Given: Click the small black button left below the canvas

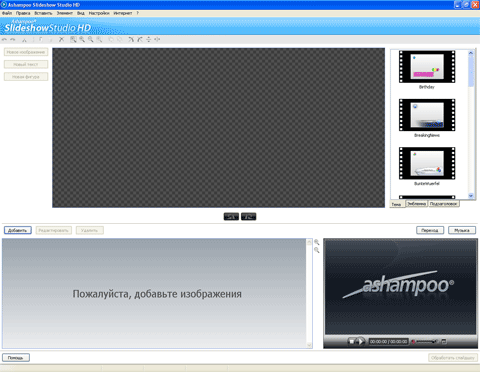Looking at the screenshot, I should (x=231, y=217).
